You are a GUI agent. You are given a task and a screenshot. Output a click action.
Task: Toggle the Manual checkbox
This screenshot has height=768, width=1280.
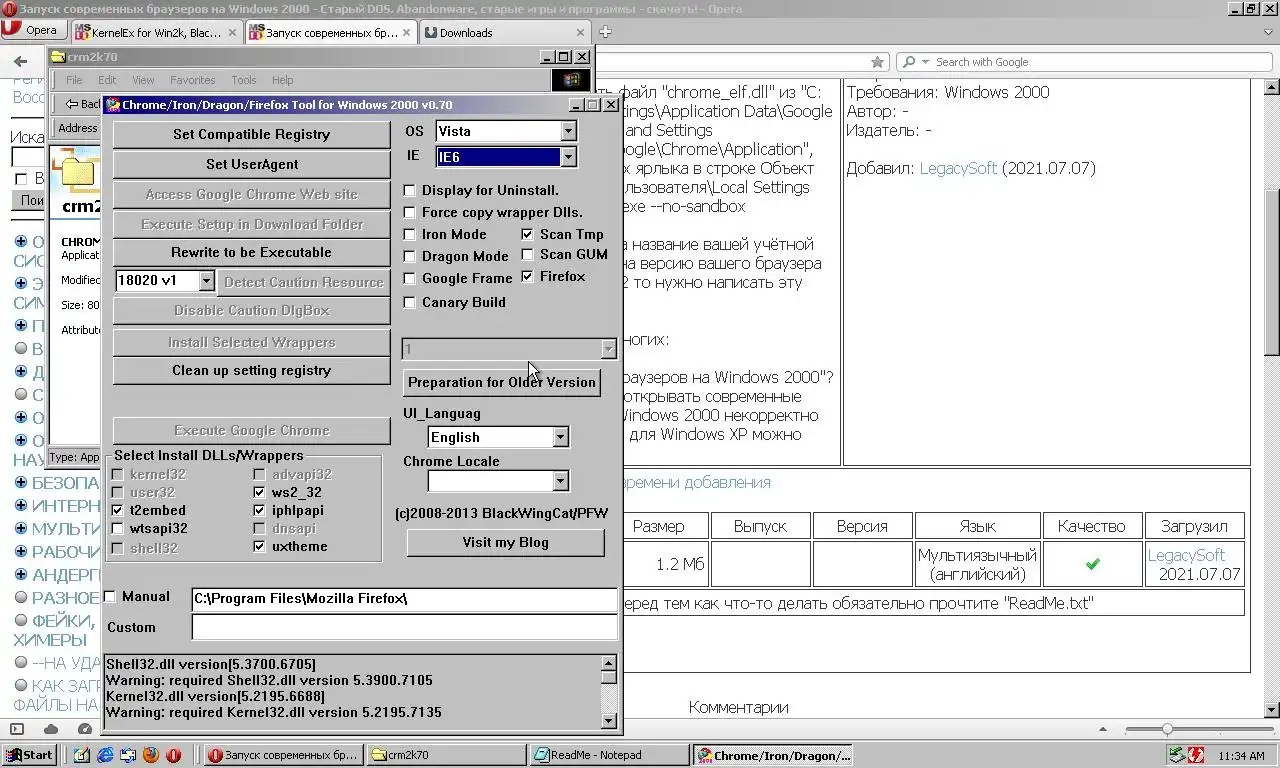click(110, 596)
